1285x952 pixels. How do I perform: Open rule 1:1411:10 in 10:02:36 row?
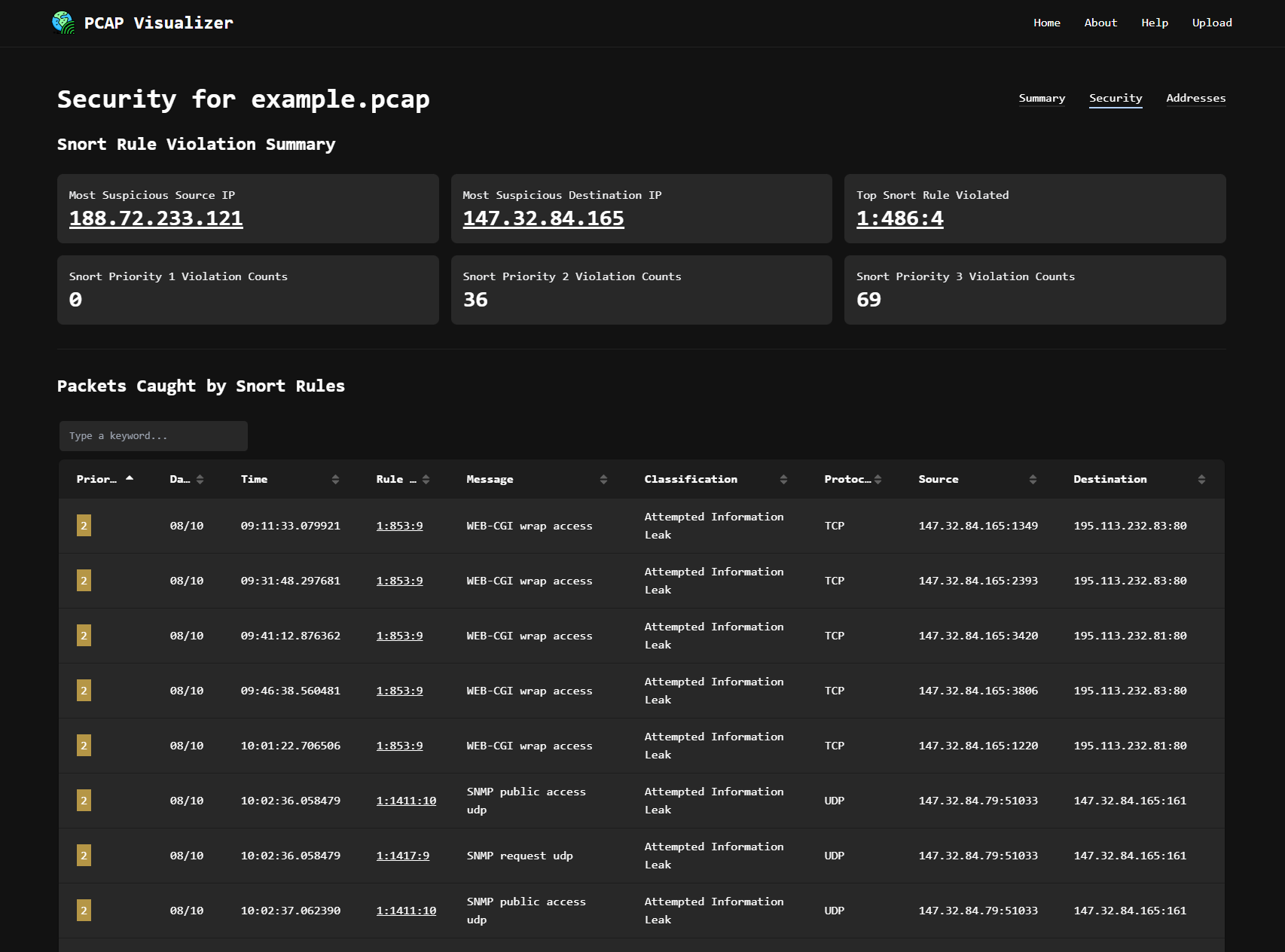point(406,801)
